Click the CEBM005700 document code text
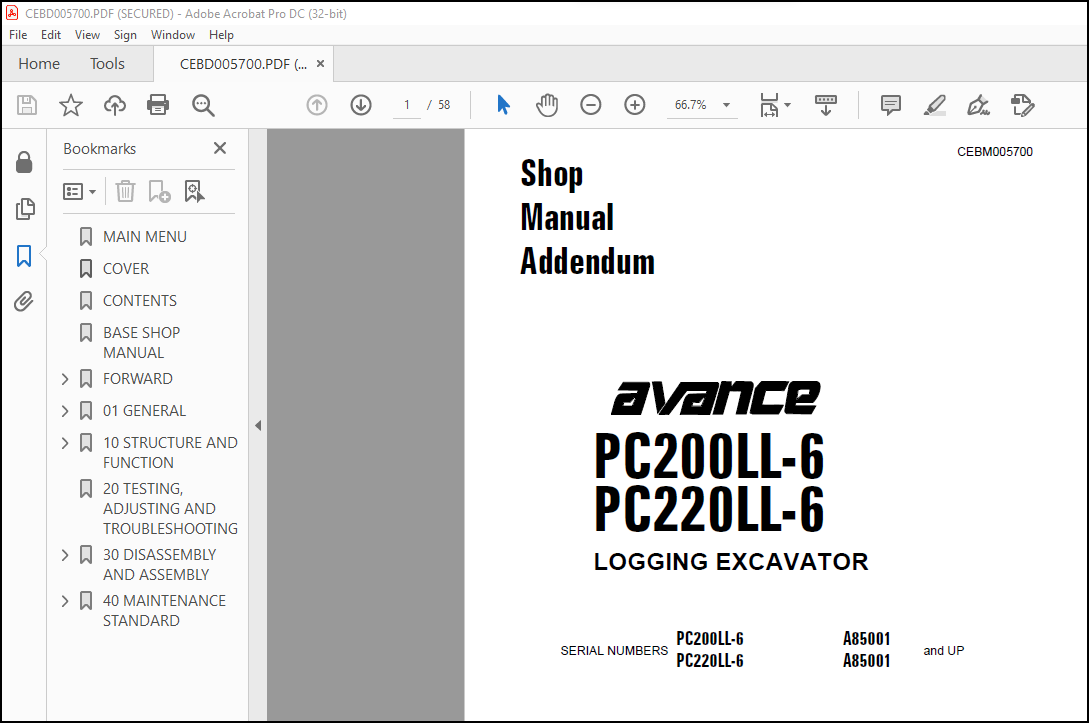1089x723 pixels. pos(995,151)
